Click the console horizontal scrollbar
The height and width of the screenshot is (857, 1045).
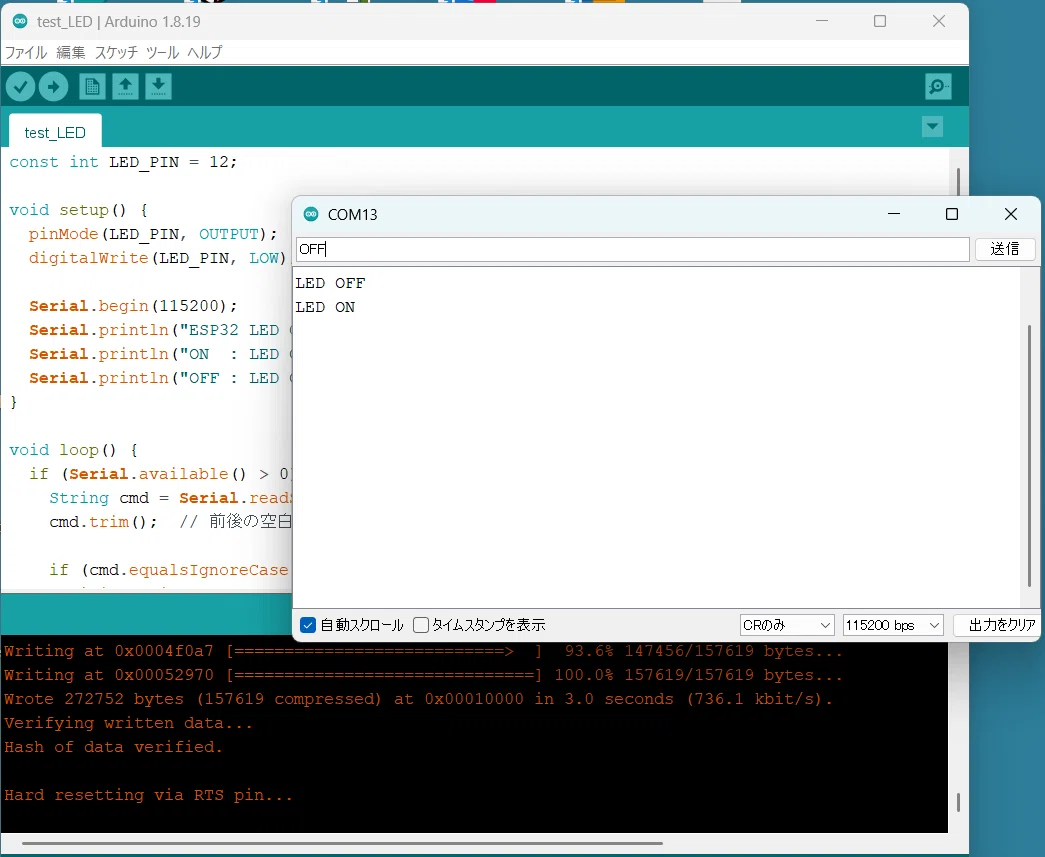tap(342, 843)
